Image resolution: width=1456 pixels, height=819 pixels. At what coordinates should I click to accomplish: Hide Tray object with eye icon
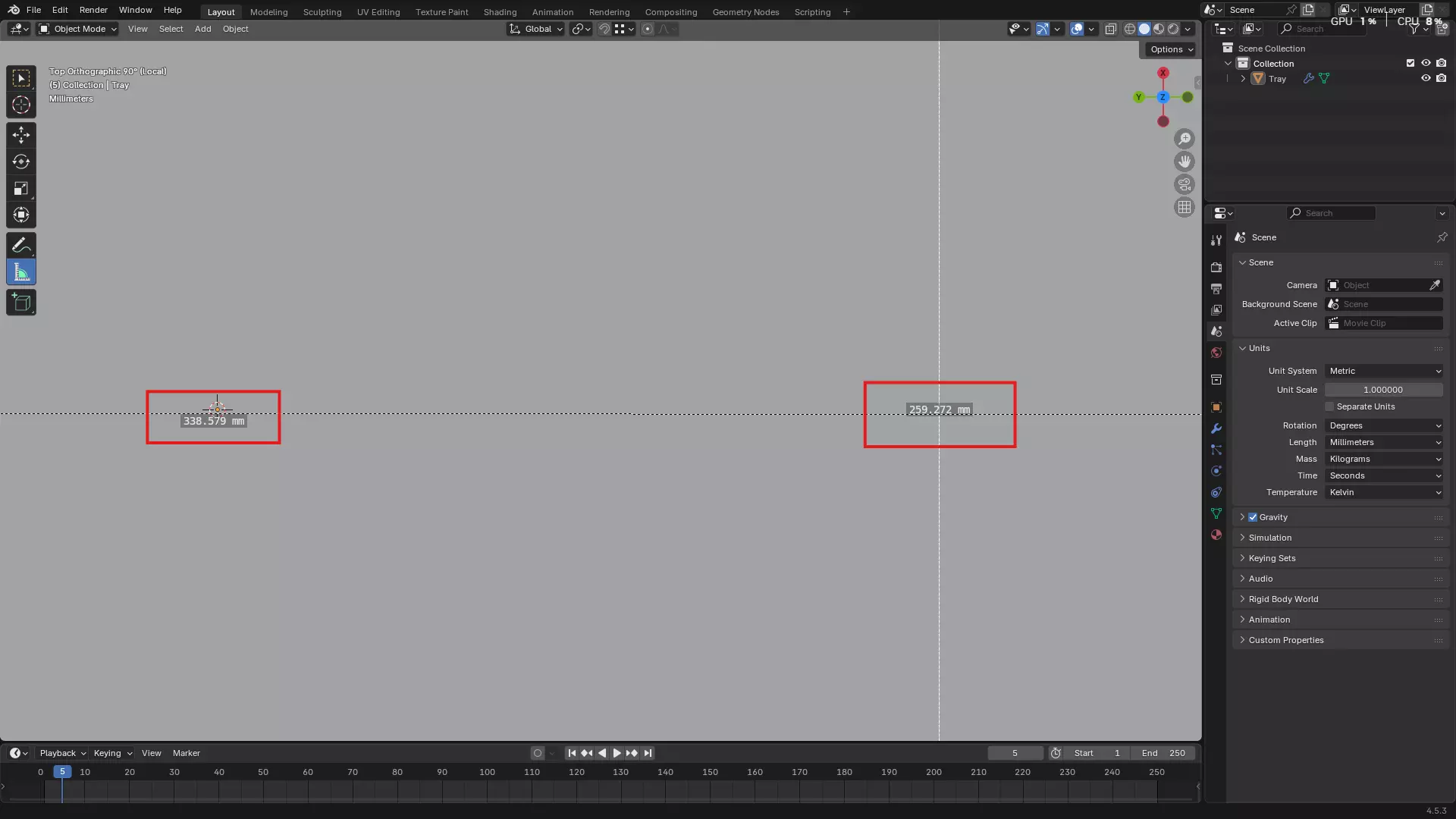tap(1426, 78)
